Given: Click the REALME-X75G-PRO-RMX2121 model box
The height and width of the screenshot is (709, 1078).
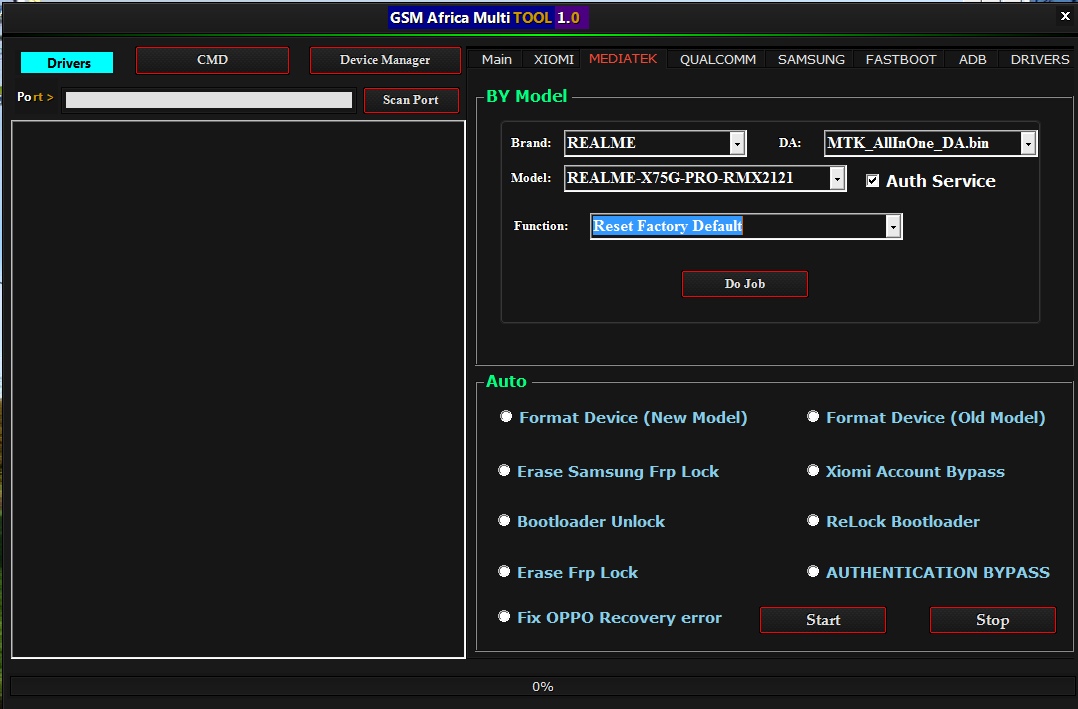Looking at the screenshot, I should click(705, 178).
